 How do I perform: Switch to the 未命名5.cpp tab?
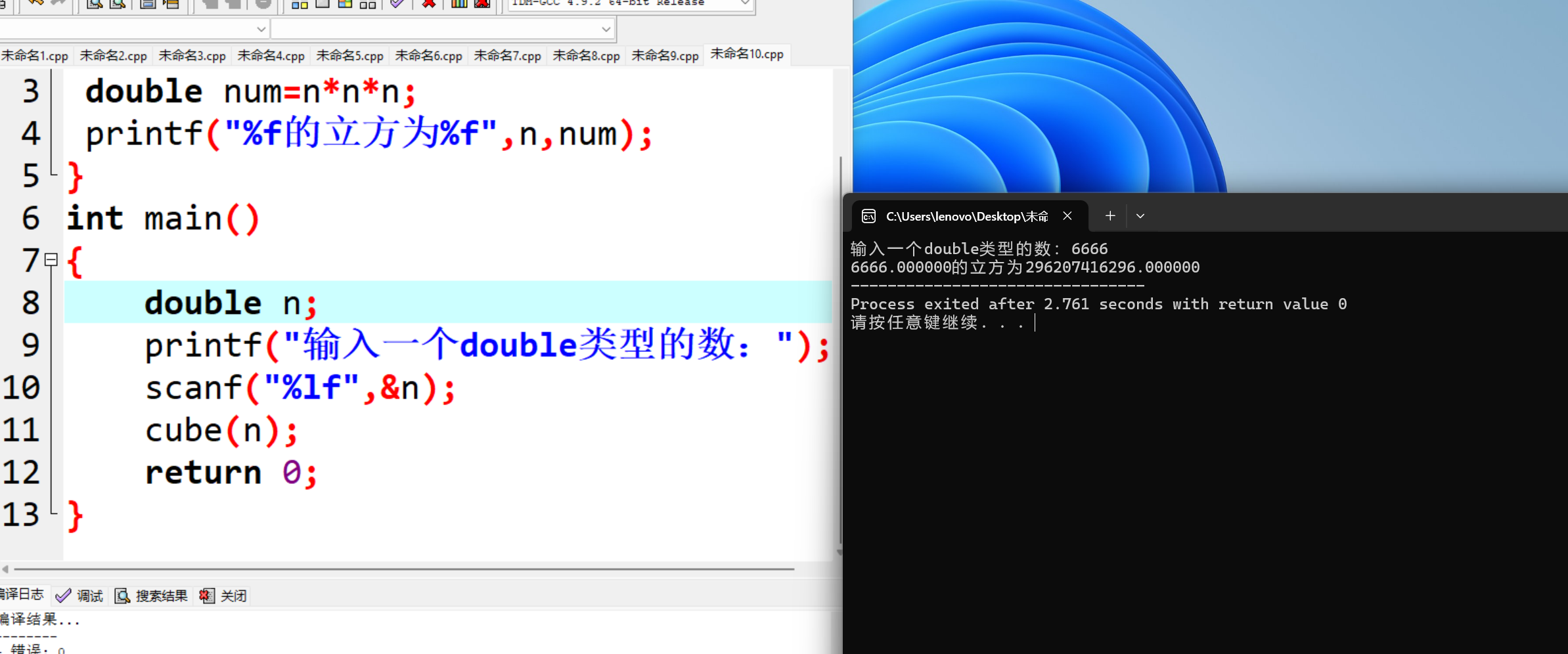tap(349, 56)
